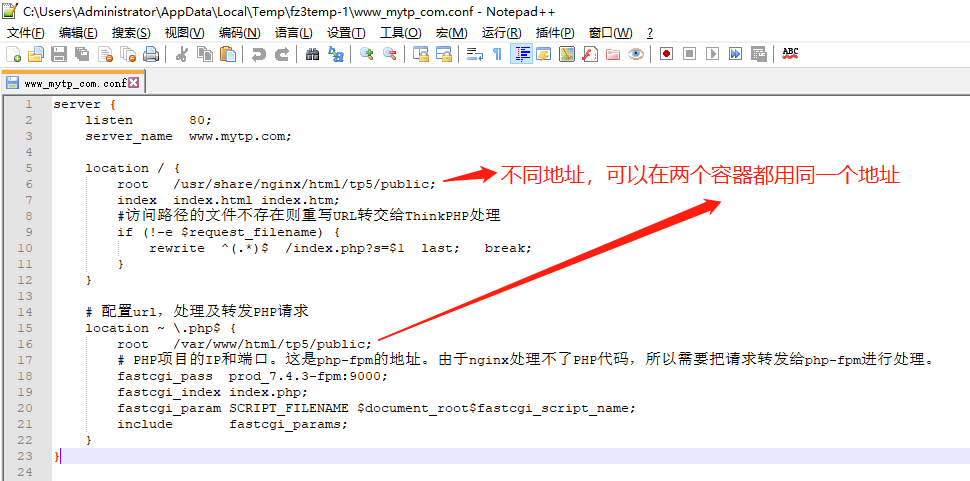This screenshot has height=481, width=970.
Task: Click the '/var/www/html/tp5/public;' root path
Action: (x=272, y=344)
